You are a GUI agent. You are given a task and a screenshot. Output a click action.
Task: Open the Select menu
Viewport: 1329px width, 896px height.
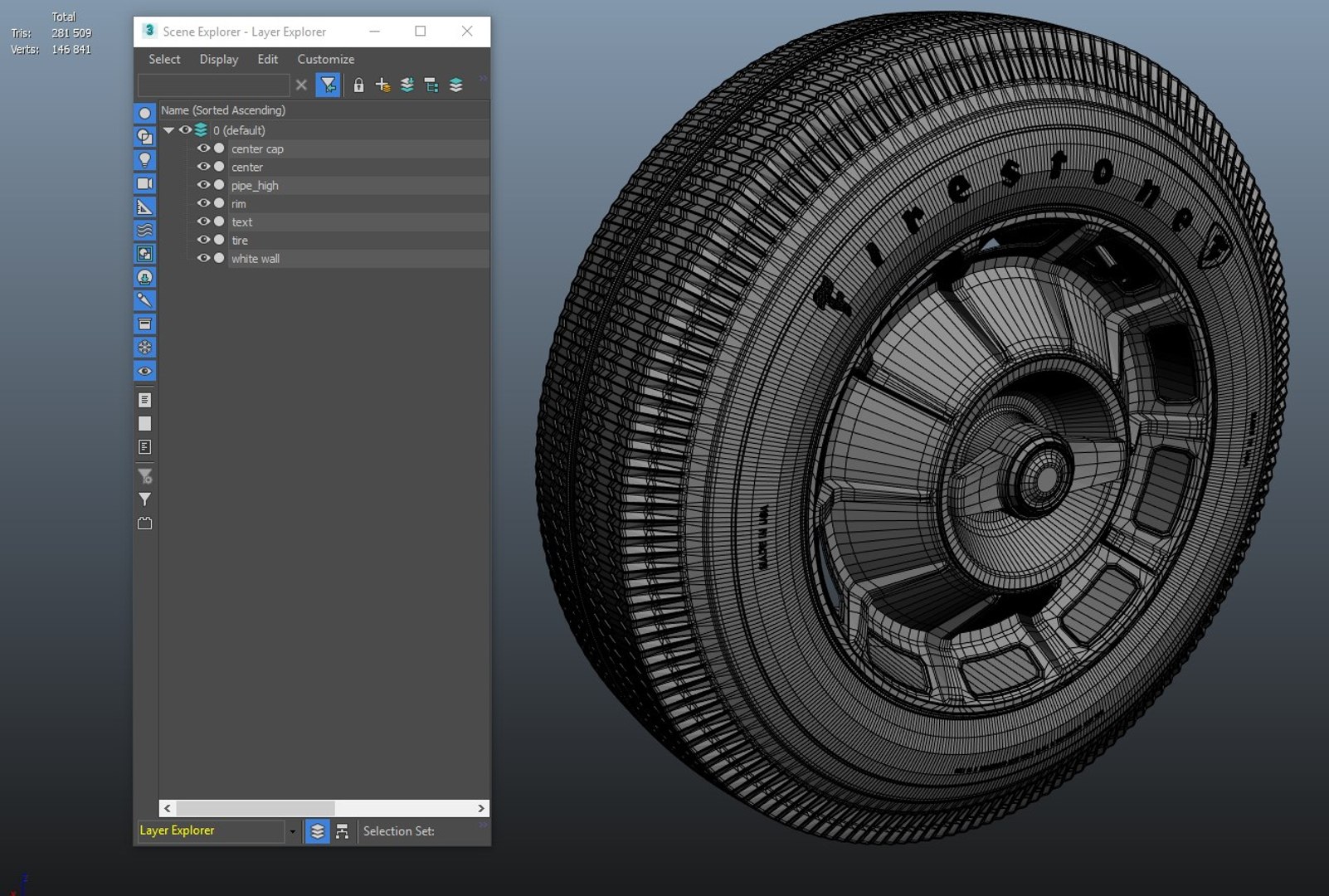pos(164,59)
